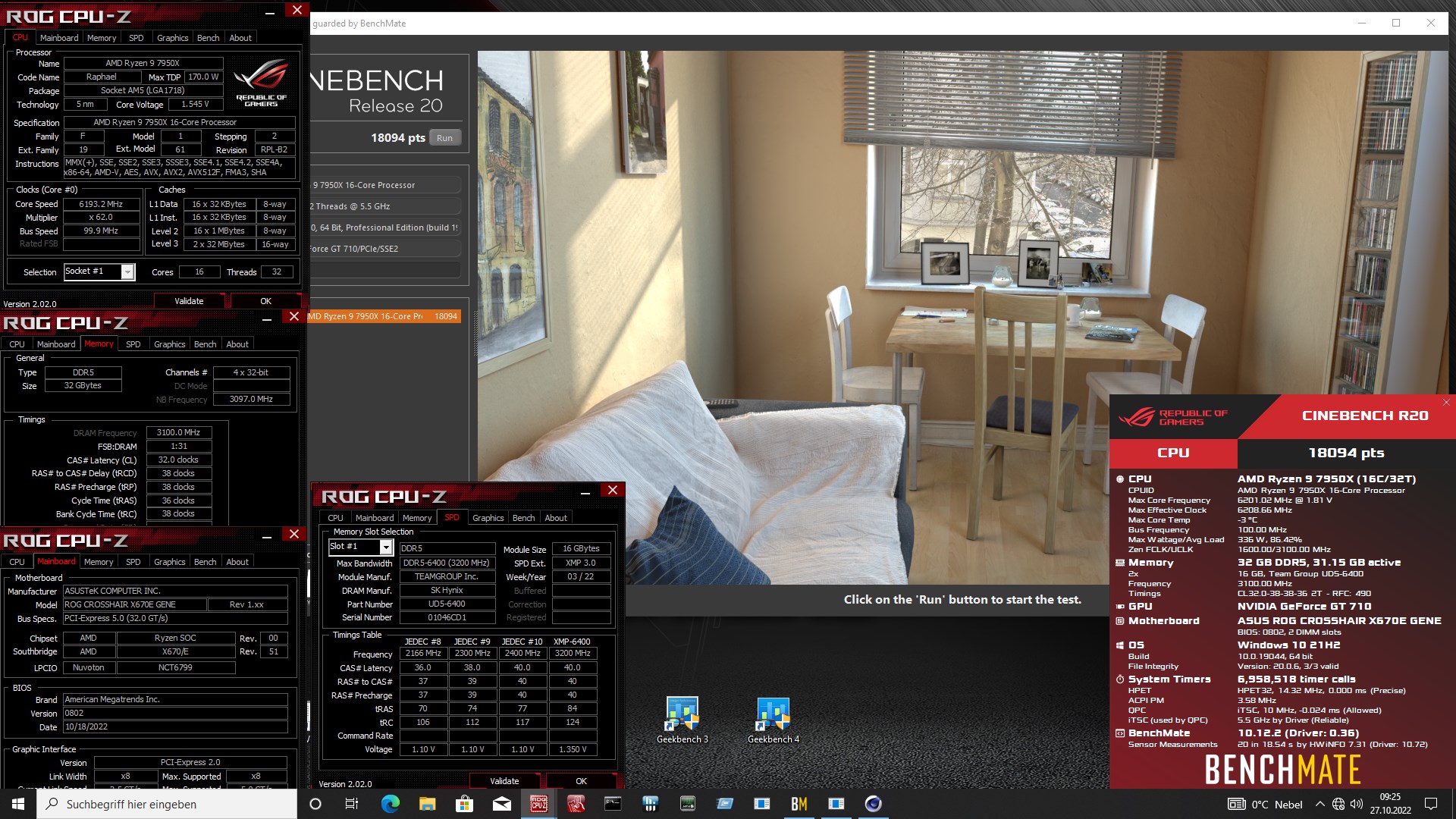Open the Geekbench 3 desktop shortcut
Image resolution: width=1456 pixels, height=819 pixels.
[682, 720]
